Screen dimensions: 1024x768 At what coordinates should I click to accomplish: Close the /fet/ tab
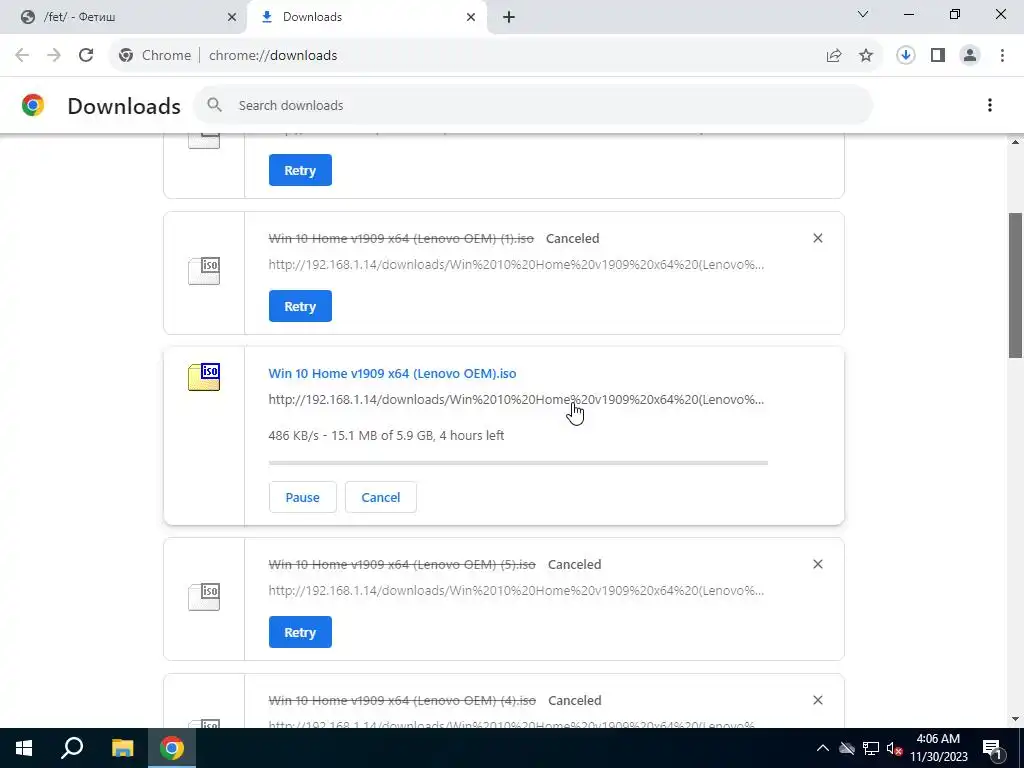232,17
